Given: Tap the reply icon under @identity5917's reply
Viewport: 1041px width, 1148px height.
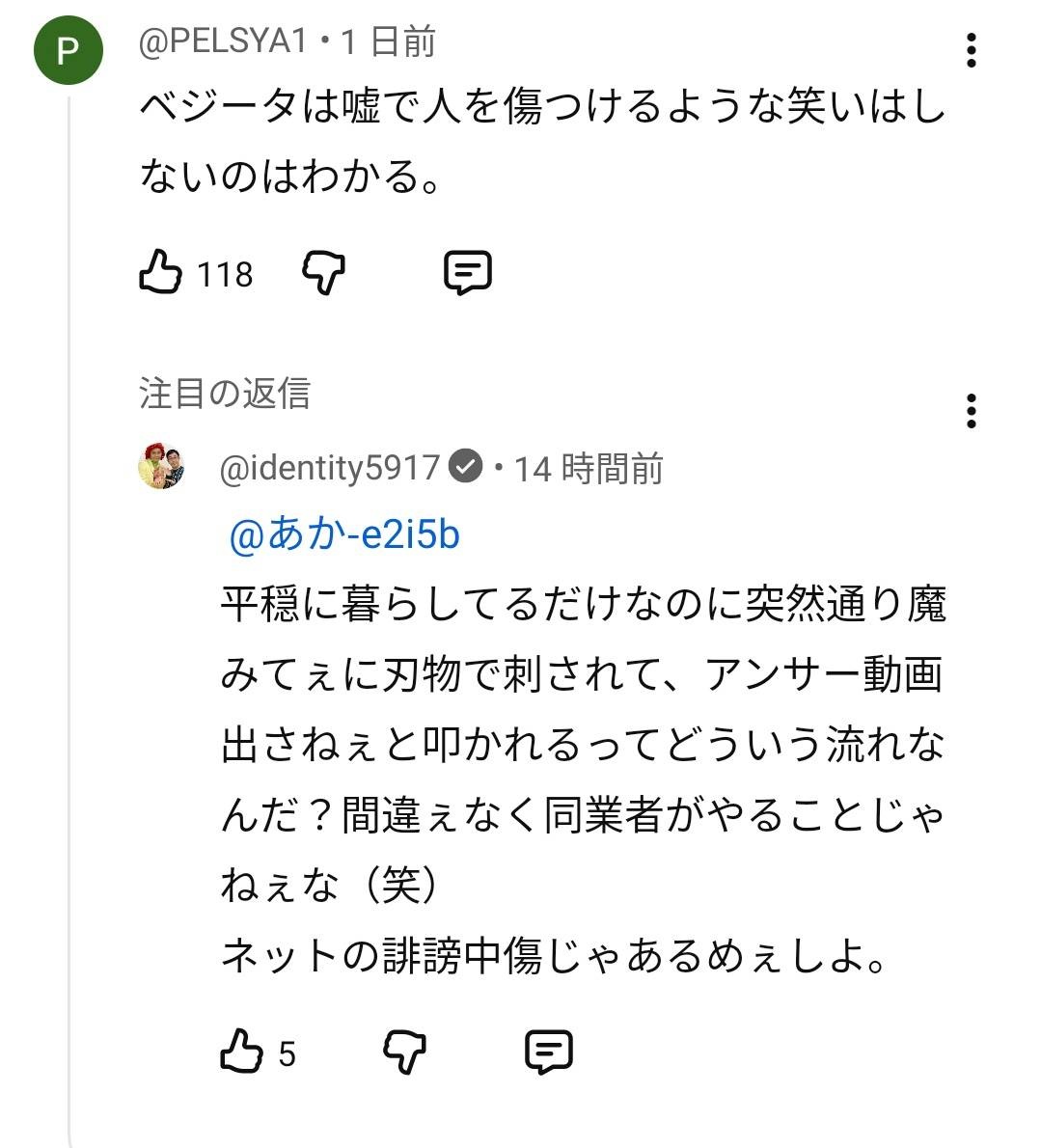Looking at the screenshot, I should 549,1052.
